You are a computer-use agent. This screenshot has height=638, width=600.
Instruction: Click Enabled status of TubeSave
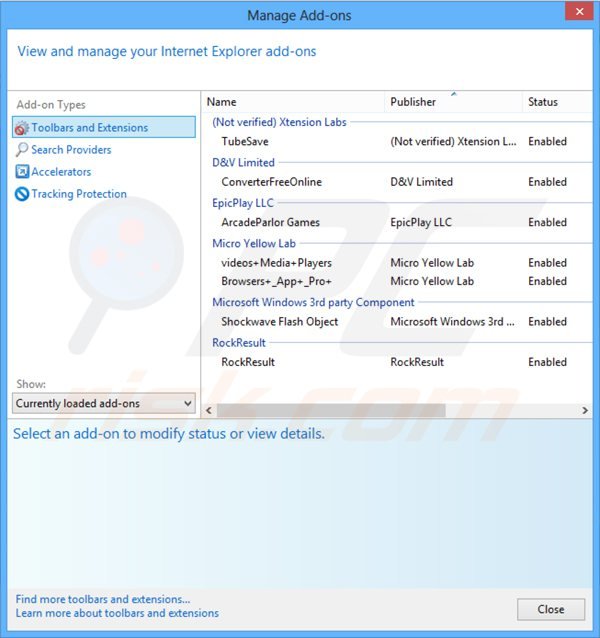tap(547, 142)
